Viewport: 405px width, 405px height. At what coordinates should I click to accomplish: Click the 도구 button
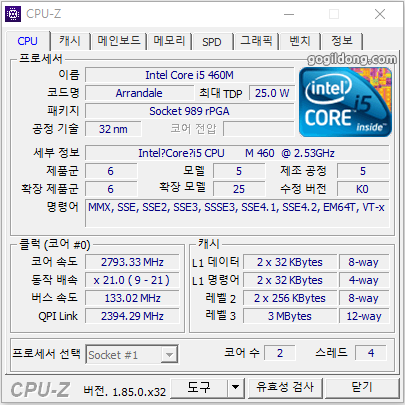pyautogui.click(x=199, y=388)
